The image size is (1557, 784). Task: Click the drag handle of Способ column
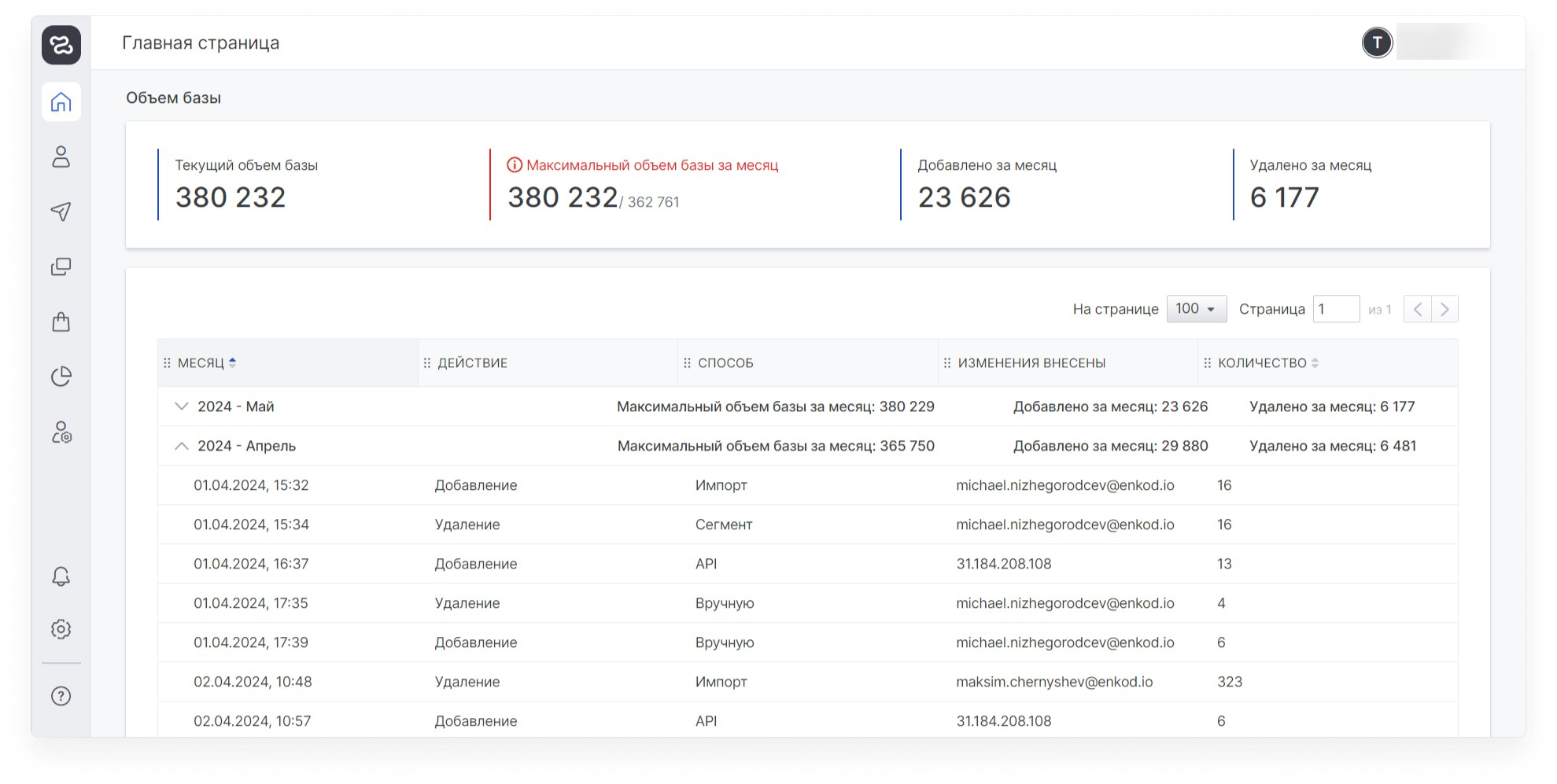[x=687, y=363]
